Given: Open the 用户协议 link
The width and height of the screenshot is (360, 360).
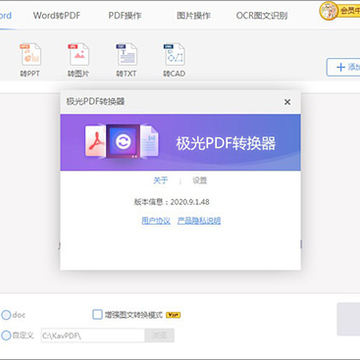Looking at the screenshot, I should tap(156, 221).
